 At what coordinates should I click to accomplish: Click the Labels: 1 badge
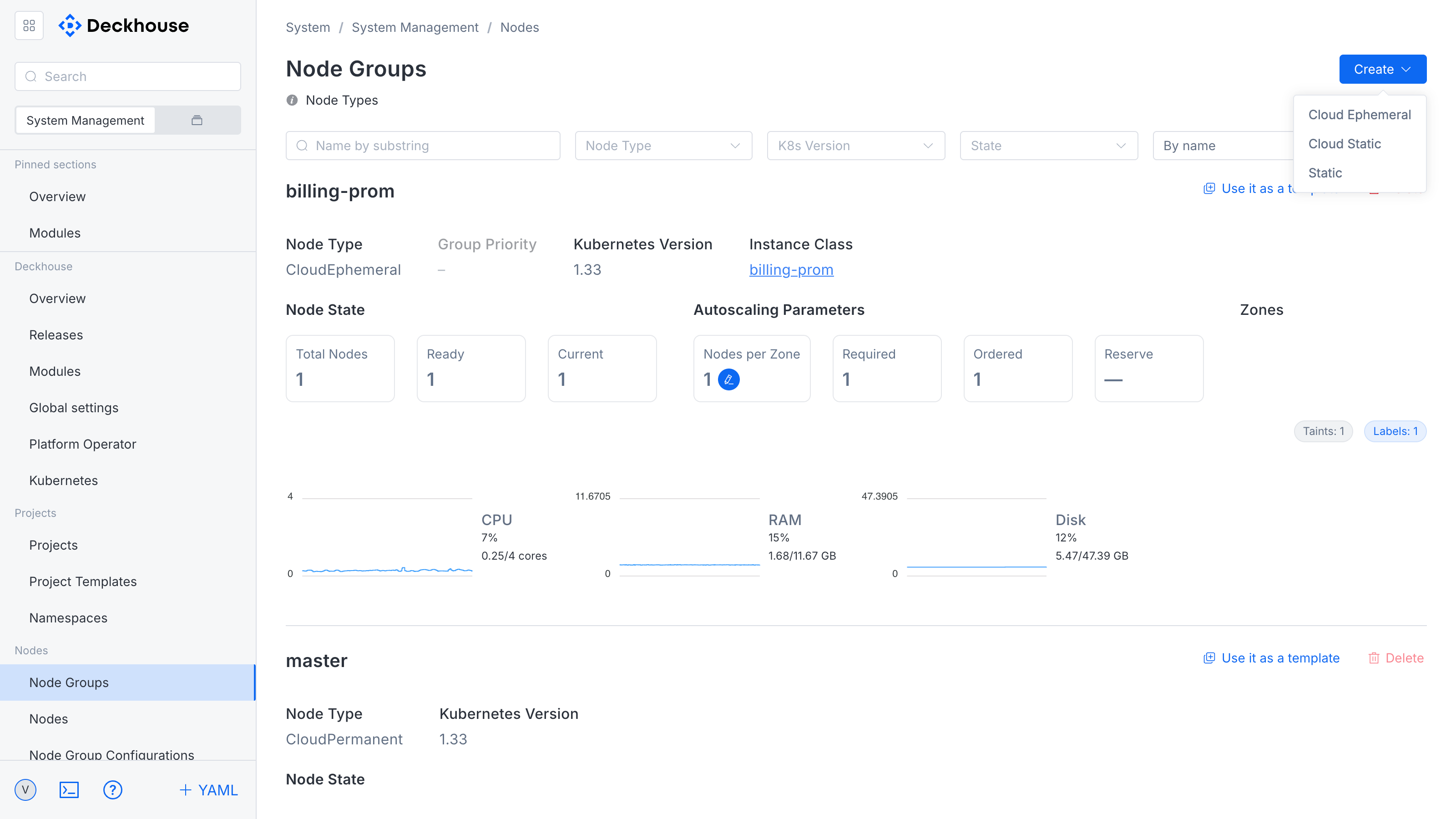tap(1395, 431)
